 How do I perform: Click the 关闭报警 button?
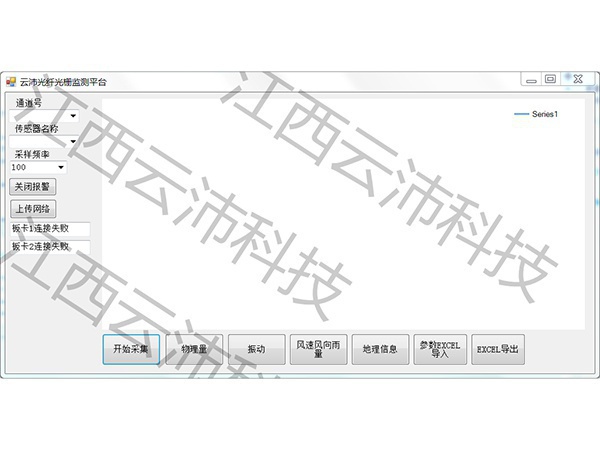pyautogui.click(x=33, y=187)
